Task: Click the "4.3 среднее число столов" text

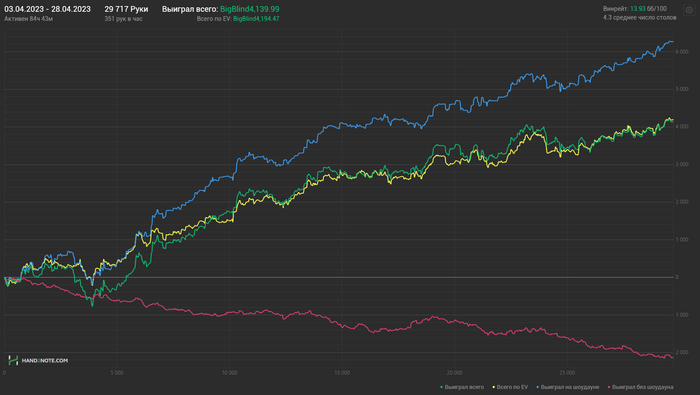Action: pos(639,17)
